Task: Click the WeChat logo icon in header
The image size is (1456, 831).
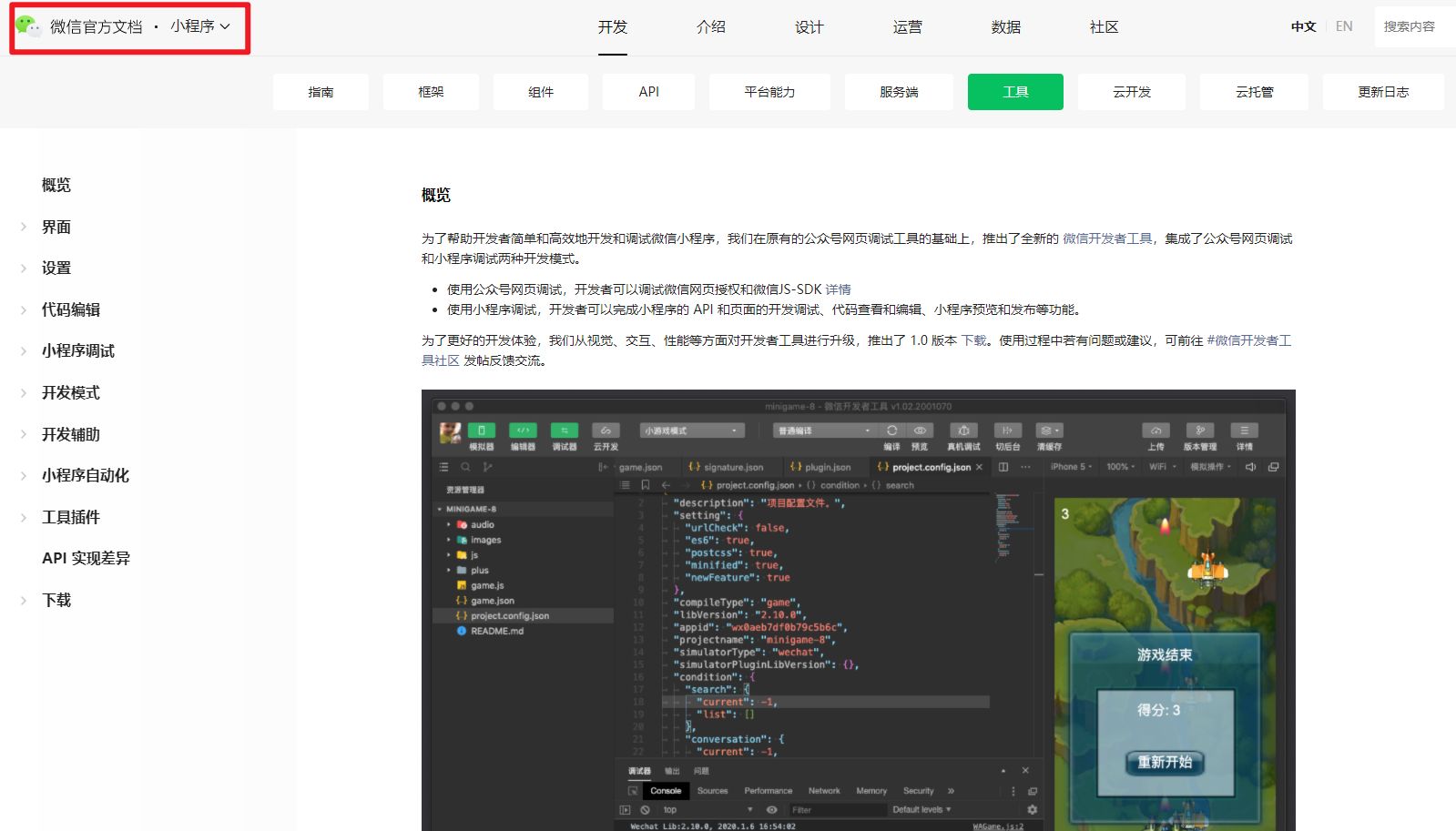Action: pyautogui.click(x=28, y=26)
